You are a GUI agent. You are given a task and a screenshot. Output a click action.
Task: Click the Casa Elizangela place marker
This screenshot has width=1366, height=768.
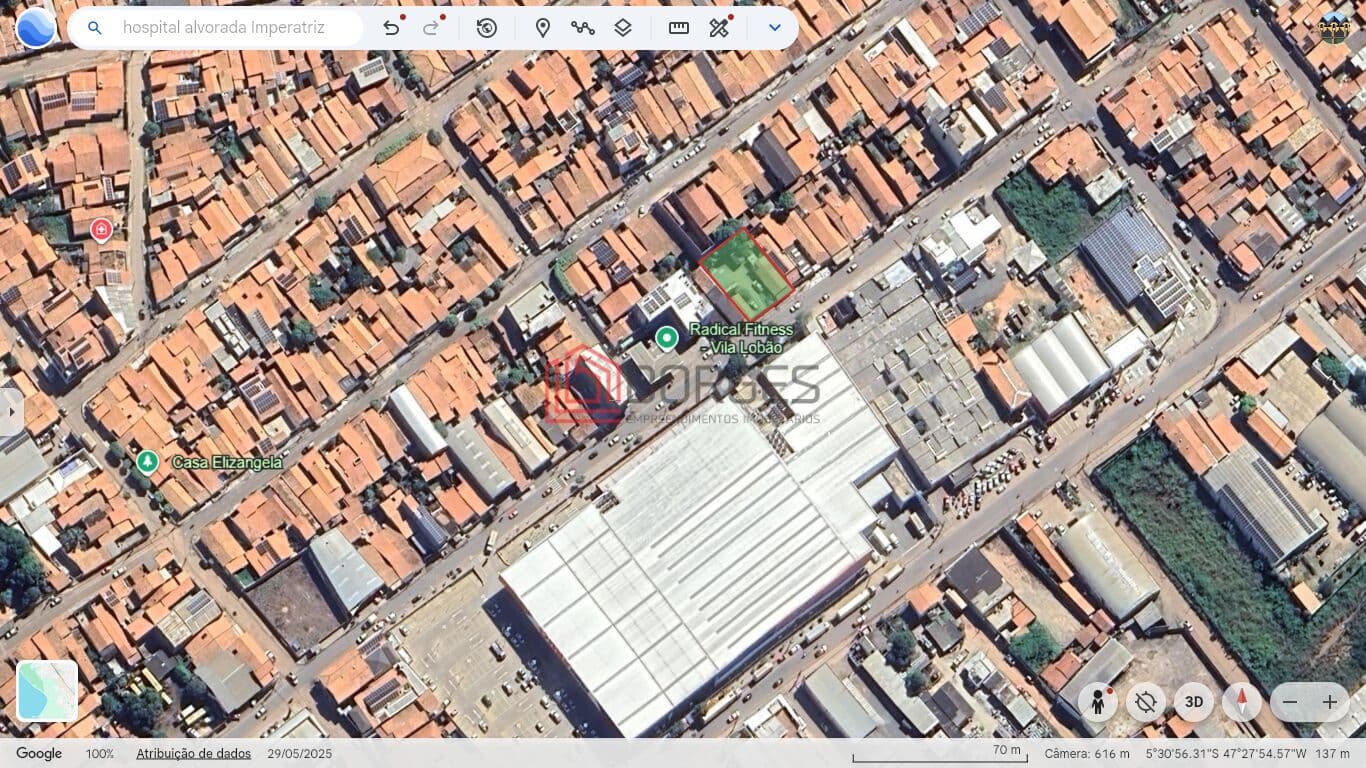click(x=147, y=462)
